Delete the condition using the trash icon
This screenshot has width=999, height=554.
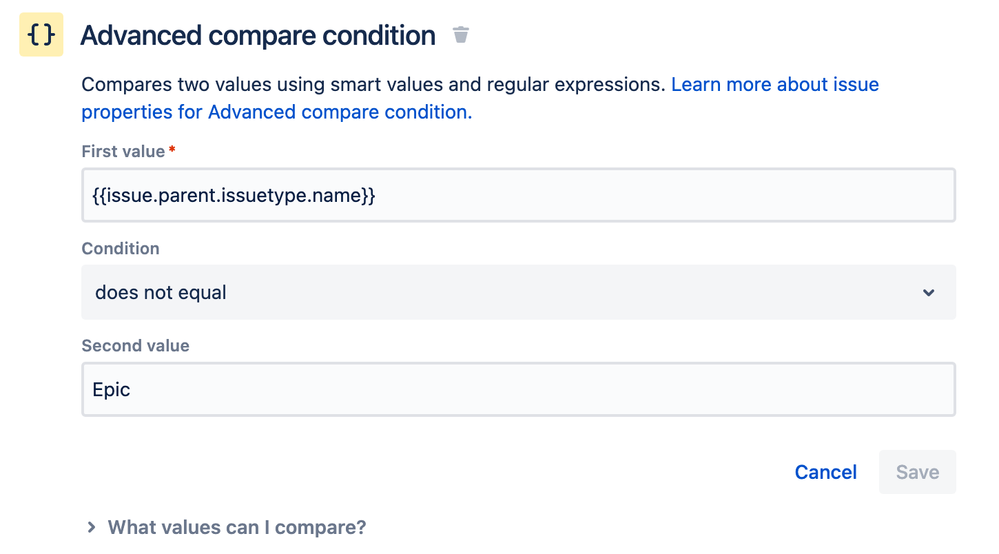point(460,35)
